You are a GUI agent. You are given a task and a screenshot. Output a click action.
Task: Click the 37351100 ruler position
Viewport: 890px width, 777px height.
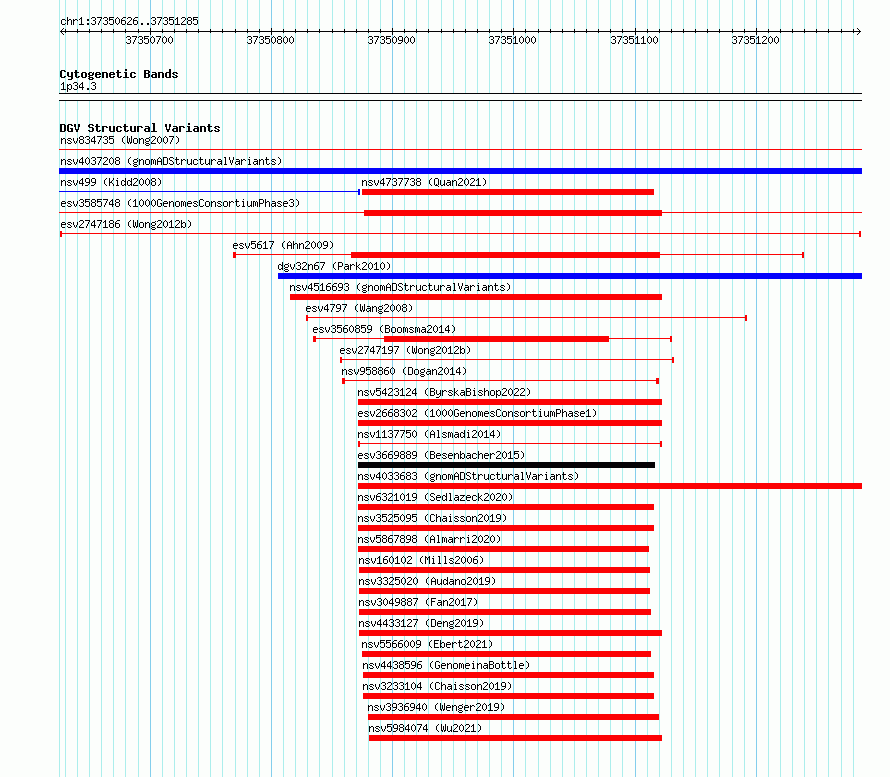click(x=634, y=40)
